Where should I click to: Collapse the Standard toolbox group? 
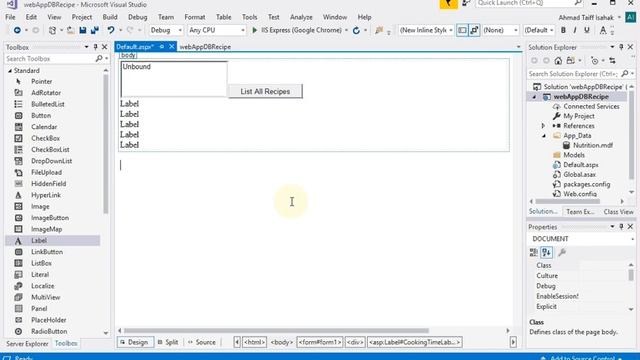[x=10, y=71]
